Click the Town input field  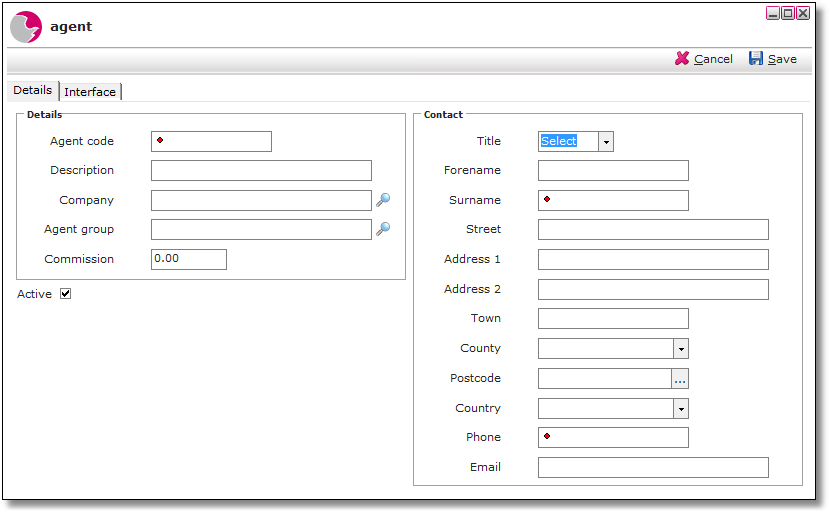pos(614,319)
